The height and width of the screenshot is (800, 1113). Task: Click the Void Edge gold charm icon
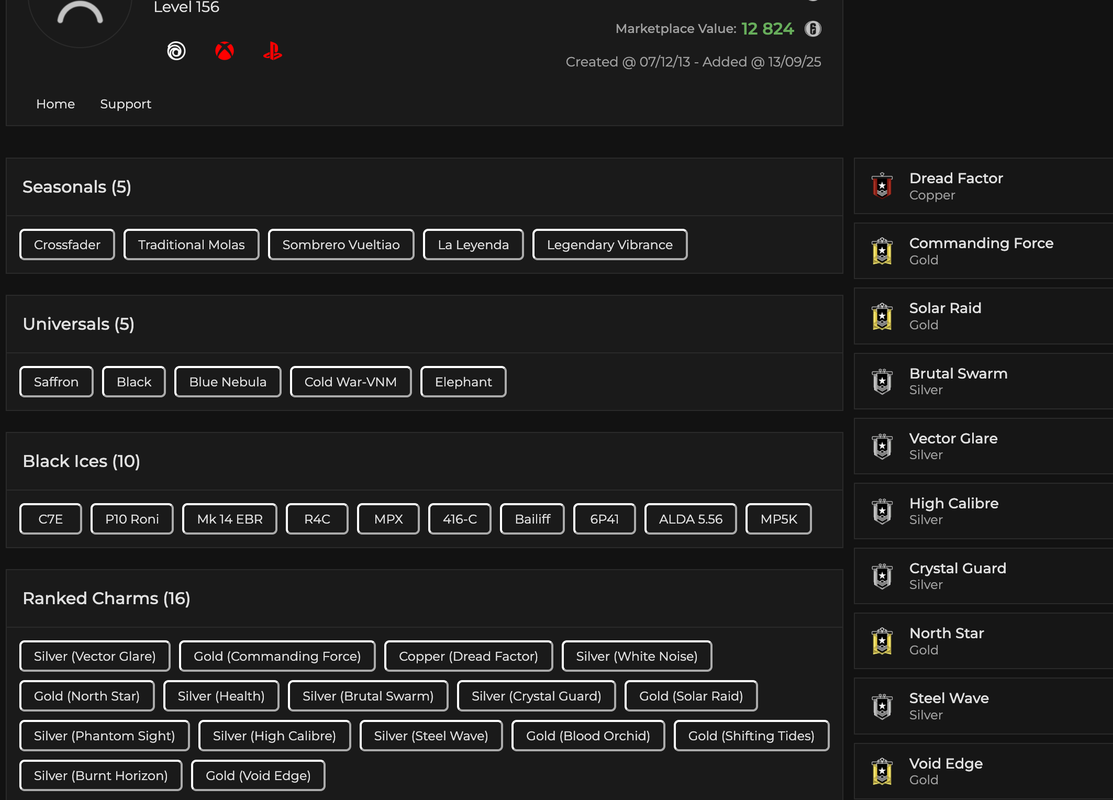pos(882,772)
